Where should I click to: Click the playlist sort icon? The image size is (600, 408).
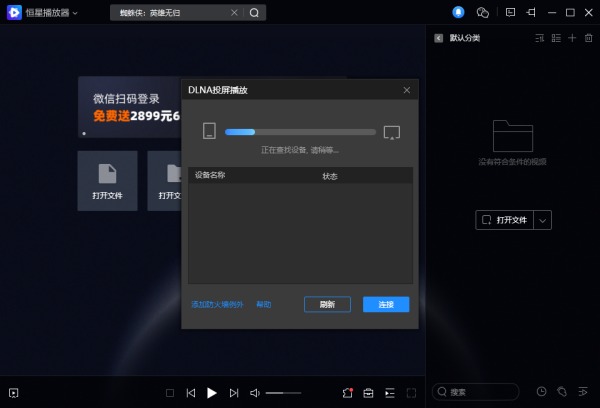click(539, 38)
